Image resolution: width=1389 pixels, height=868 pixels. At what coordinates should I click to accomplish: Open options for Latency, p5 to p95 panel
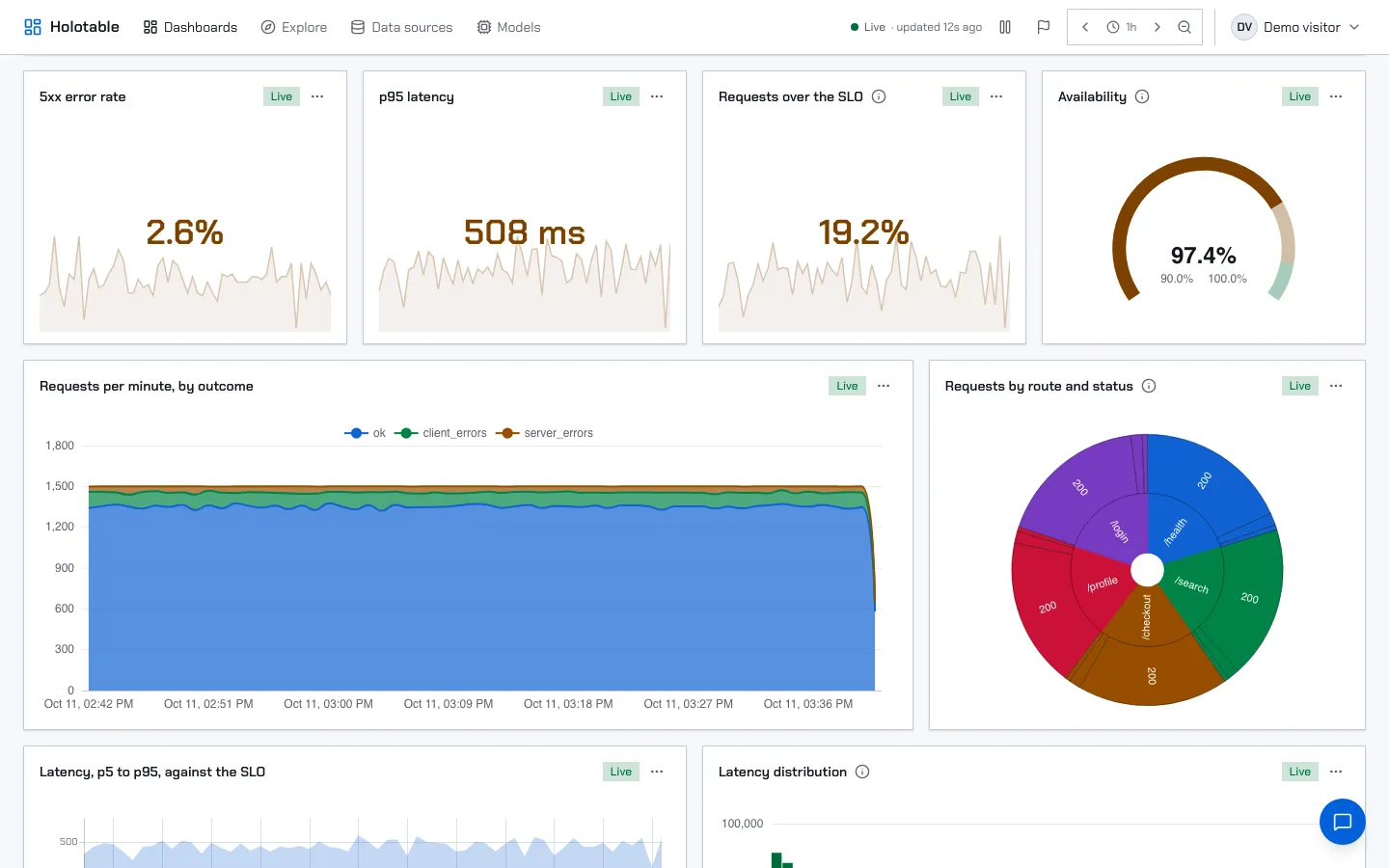click(x=657, y=772)
